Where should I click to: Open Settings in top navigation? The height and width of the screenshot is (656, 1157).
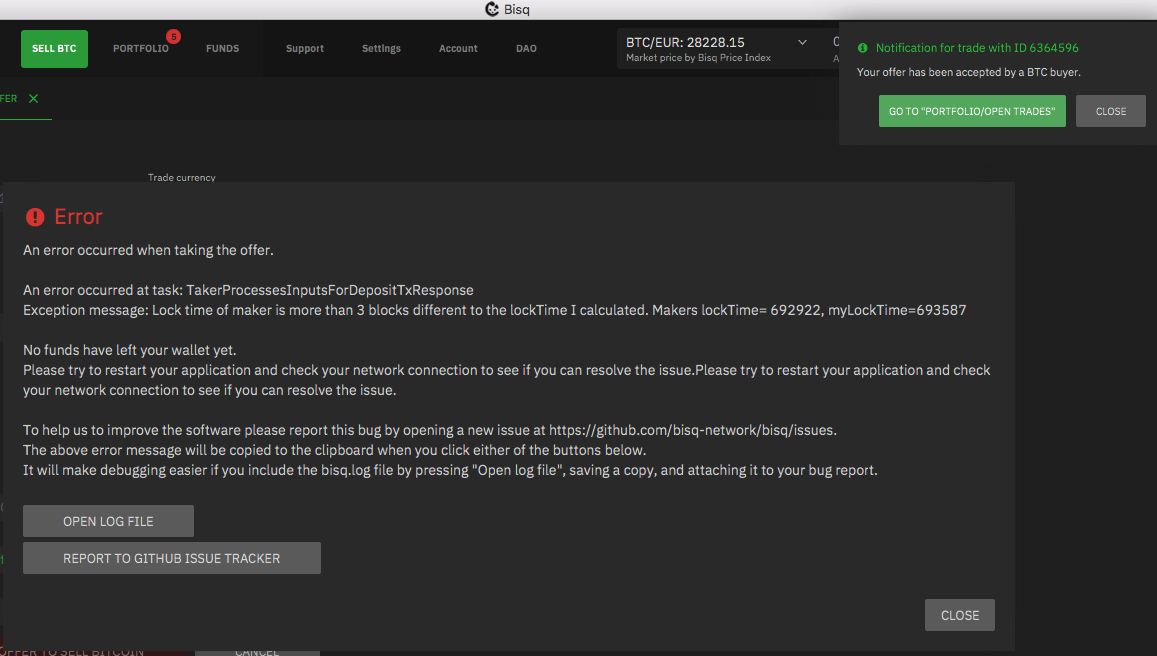click(x=381, y=49)
